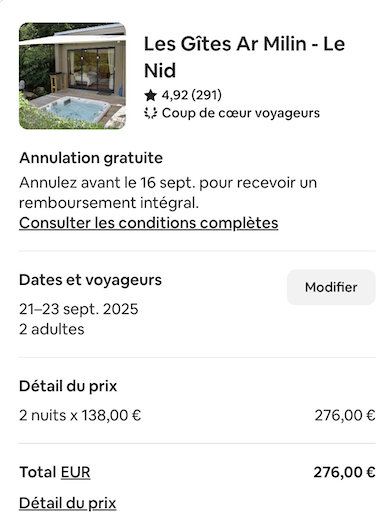Click the 2 nuits x 138,00 € line

(x=80, y=415)
